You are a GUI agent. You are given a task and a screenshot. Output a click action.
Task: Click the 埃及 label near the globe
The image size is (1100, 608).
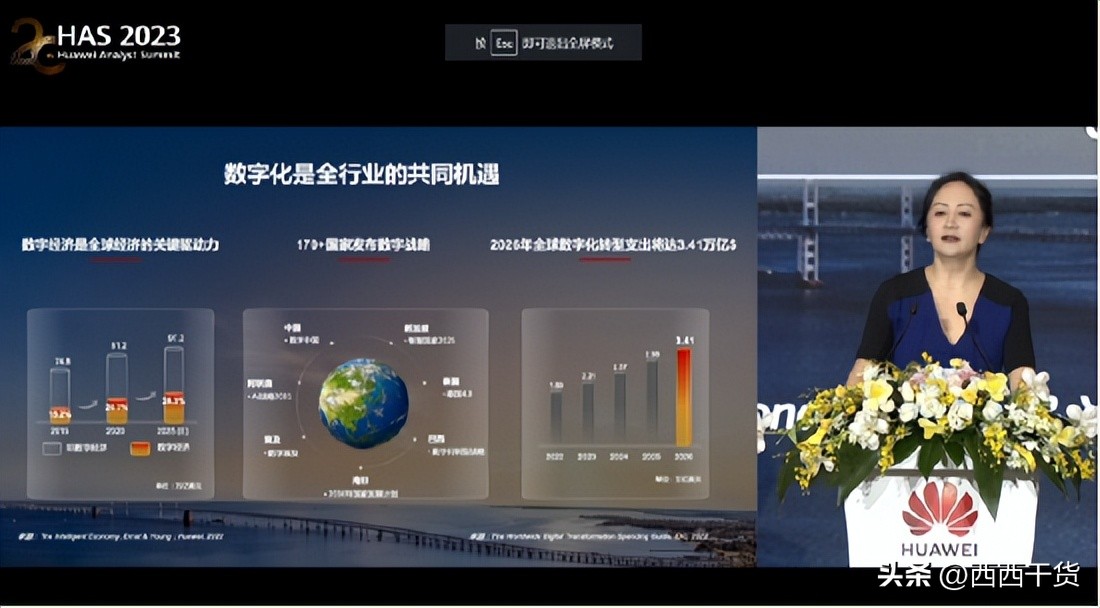[x=272, y=438]
